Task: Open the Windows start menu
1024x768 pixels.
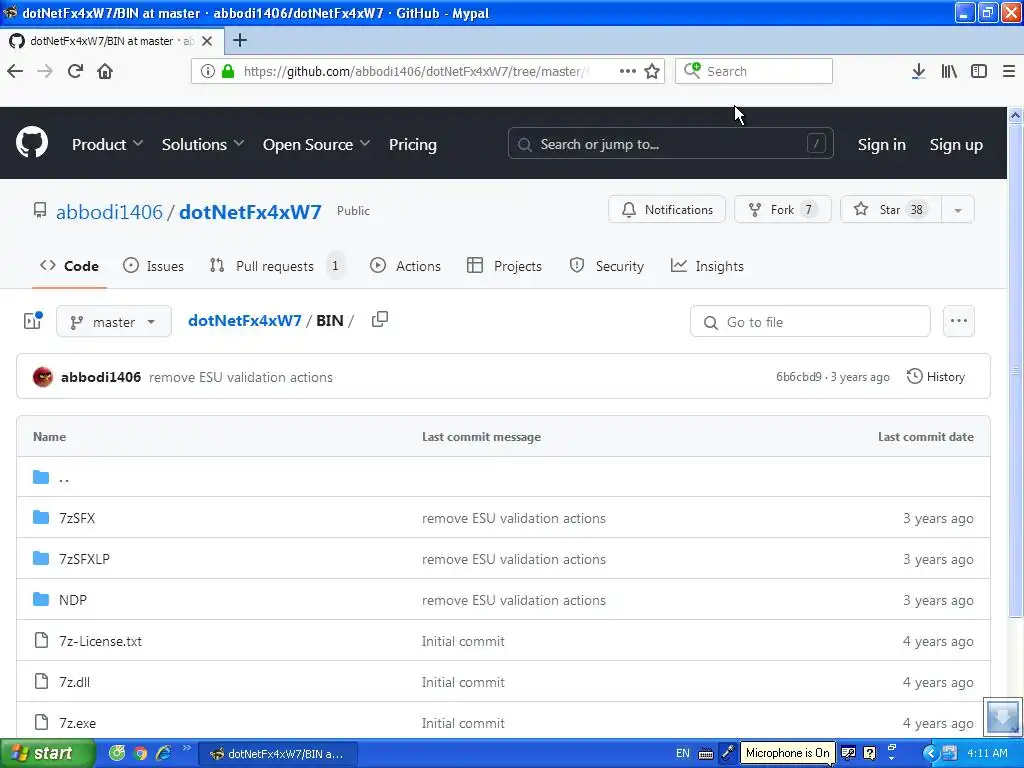Action: coord(47,753)
